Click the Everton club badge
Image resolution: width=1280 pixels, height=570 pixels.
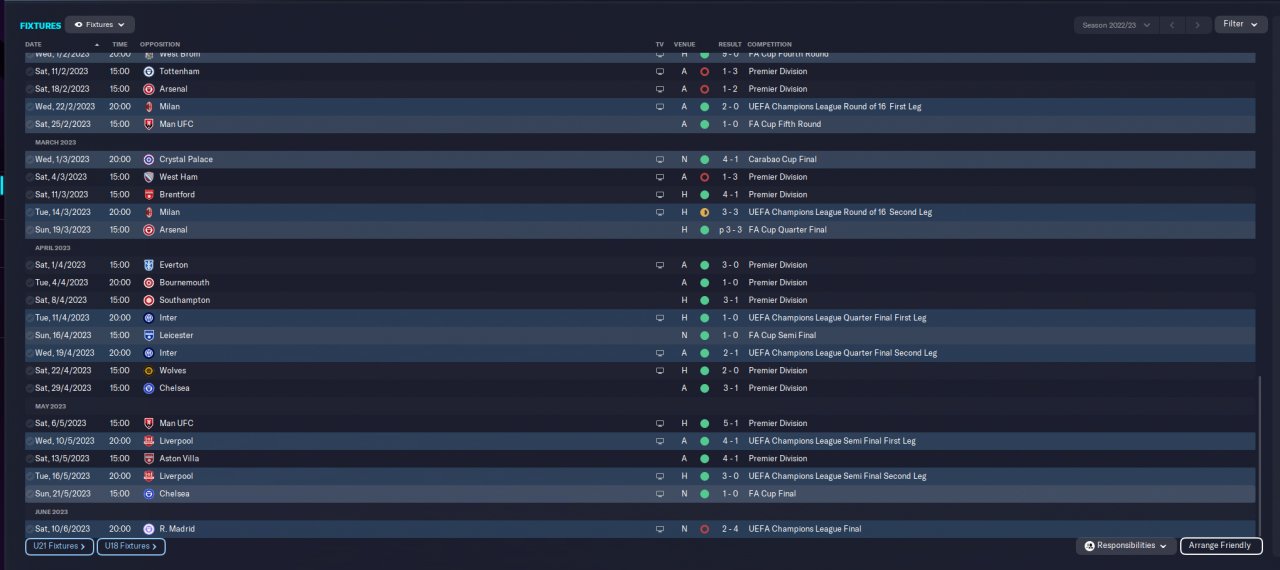point(149,265)
